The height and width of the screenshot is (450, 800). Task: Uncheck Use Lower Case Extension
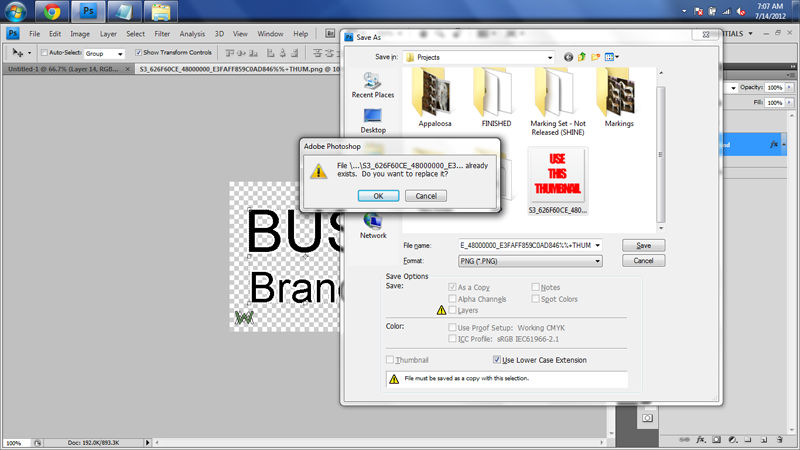pos(497,360)
